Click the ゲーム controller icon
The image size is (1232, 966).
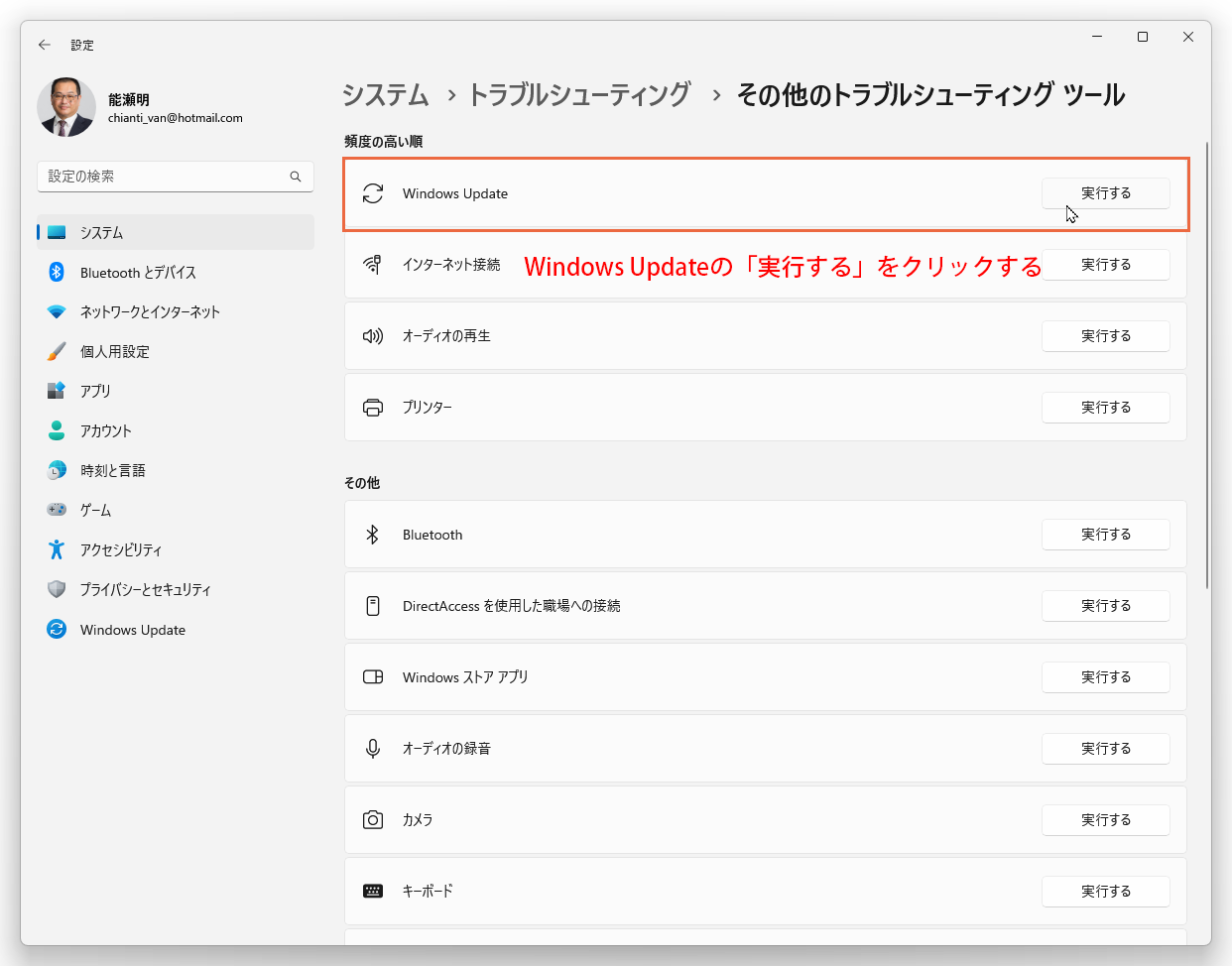tap(57, 510)
